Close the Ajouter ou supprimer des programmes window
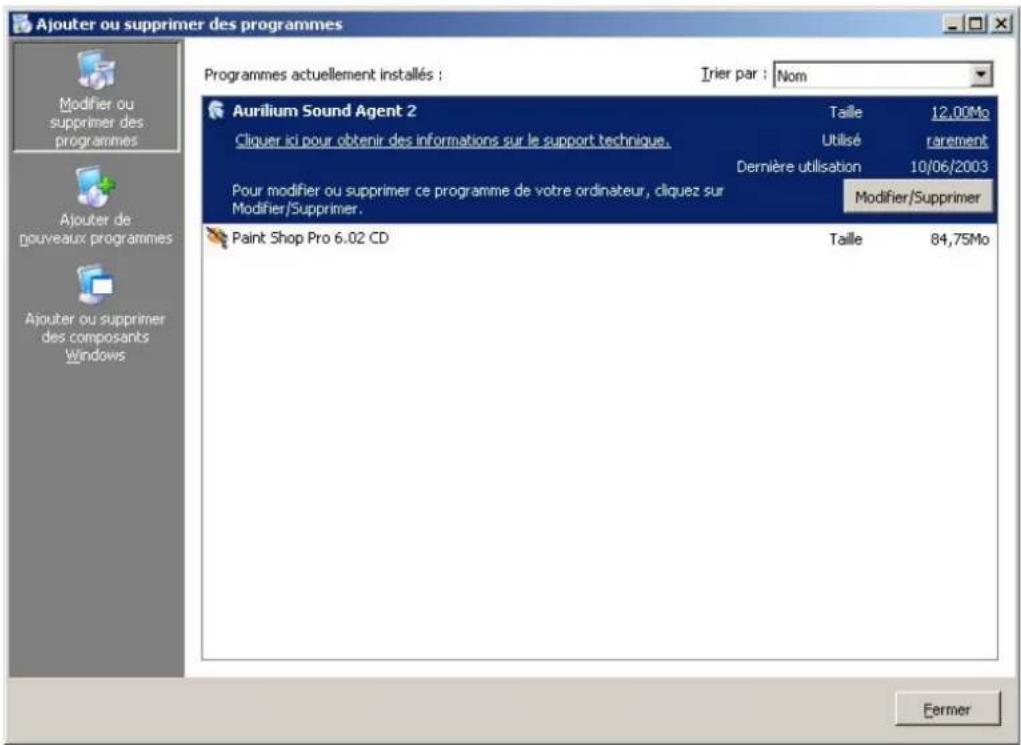 tap(1000, 24)
